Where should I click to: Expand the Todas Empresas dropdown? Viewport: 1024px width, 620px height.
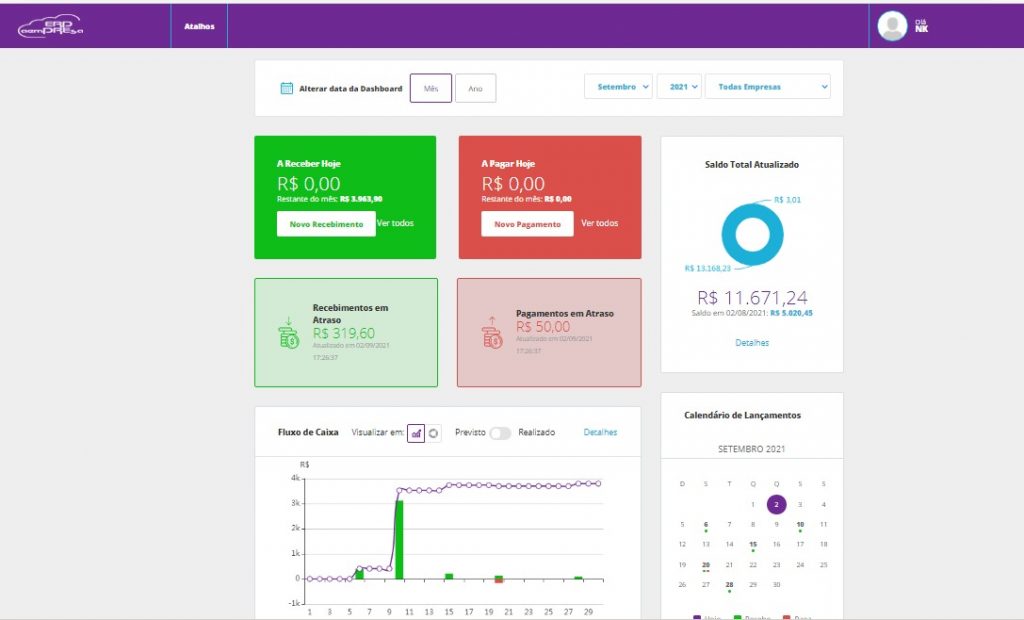pyautogui.click(x=767, y=87)
